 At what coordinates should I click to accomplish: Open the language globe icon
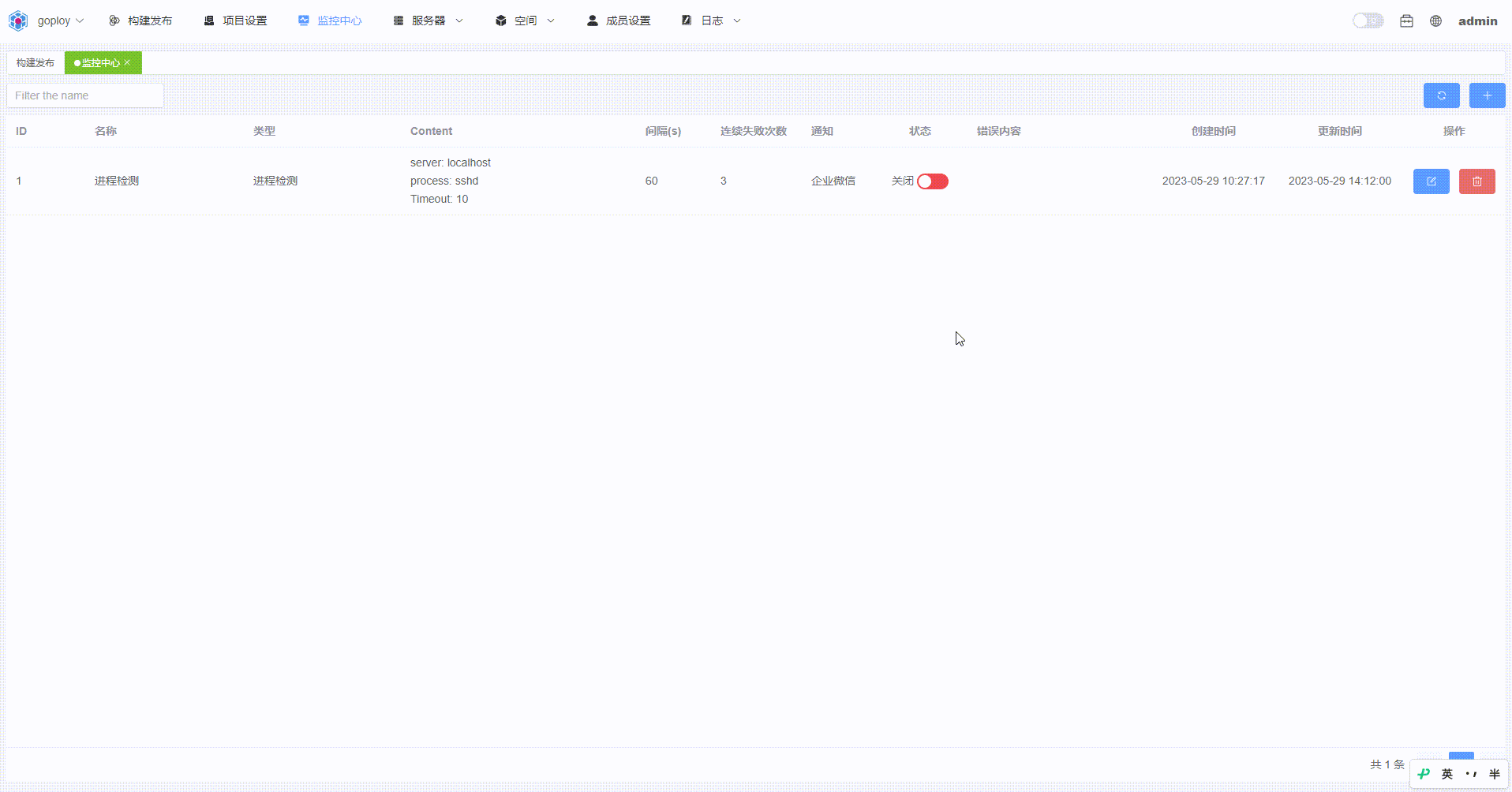tap(1435, 21)
